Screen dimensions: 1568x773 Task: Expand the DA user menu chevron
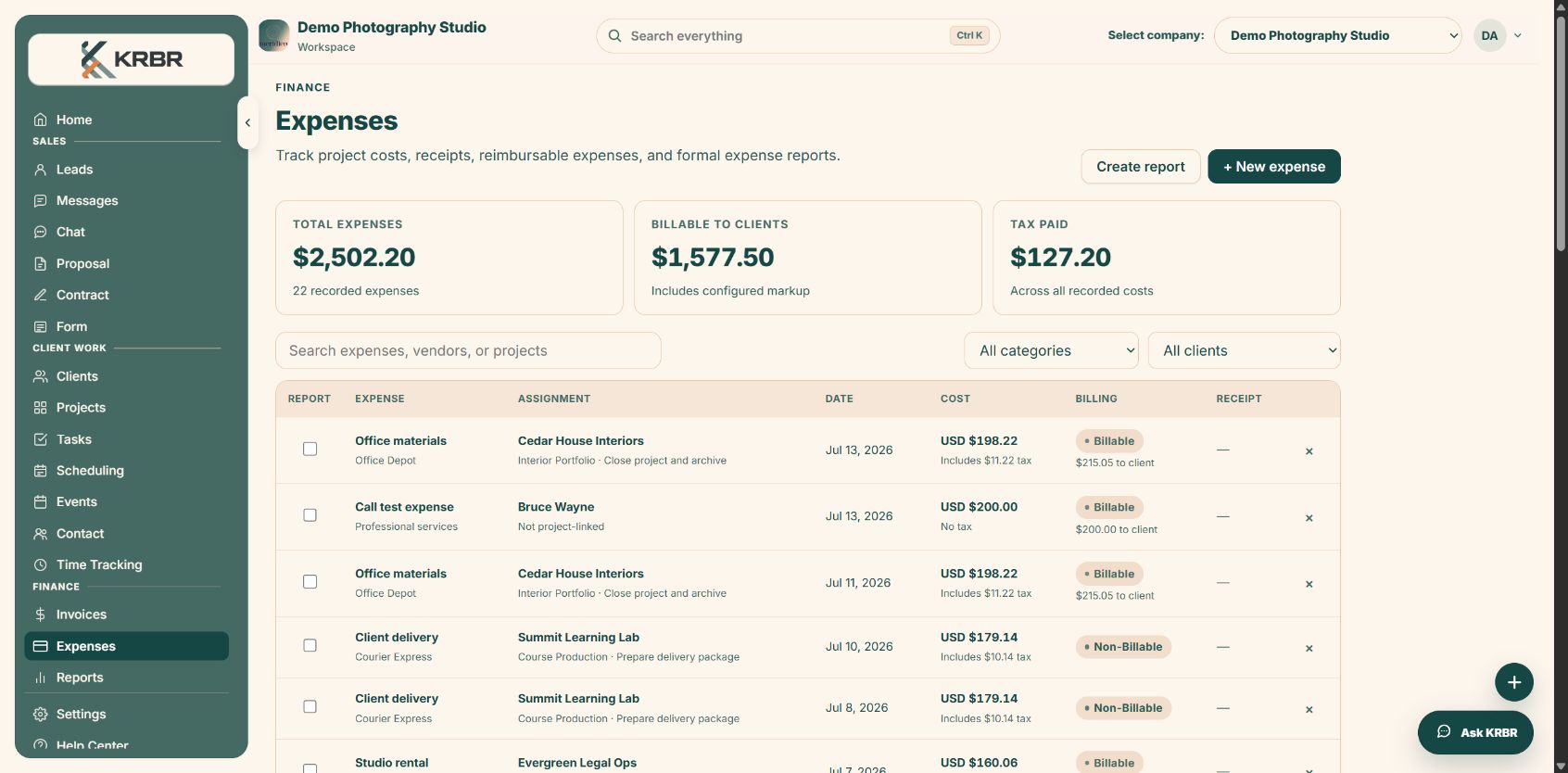coord(1518,36)
